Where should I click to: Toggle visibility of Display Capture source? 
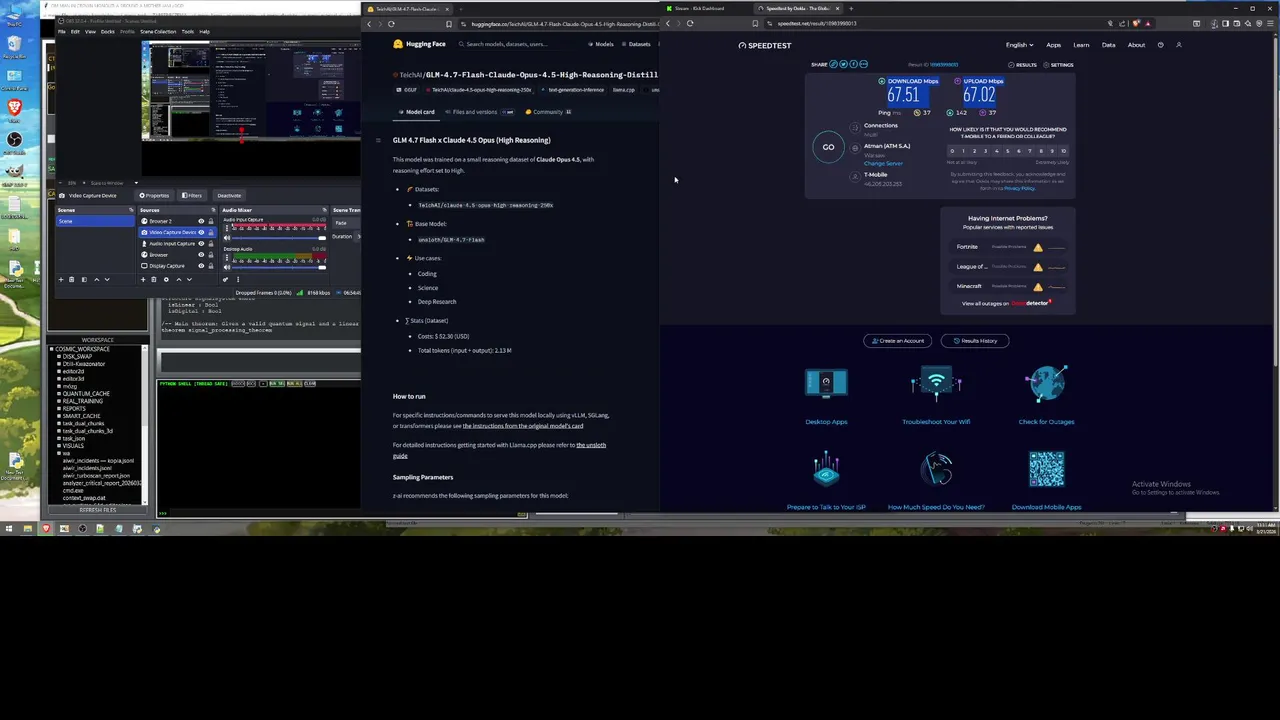tap(201, 266)
